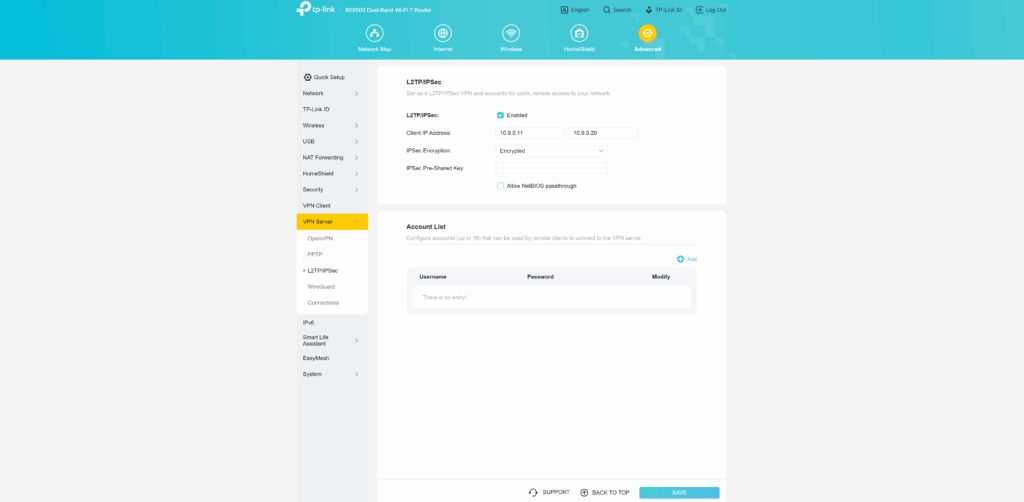This screenshot has width=1024, height=502.
Task: Expand the System sidebar menu
Action: 332,374
